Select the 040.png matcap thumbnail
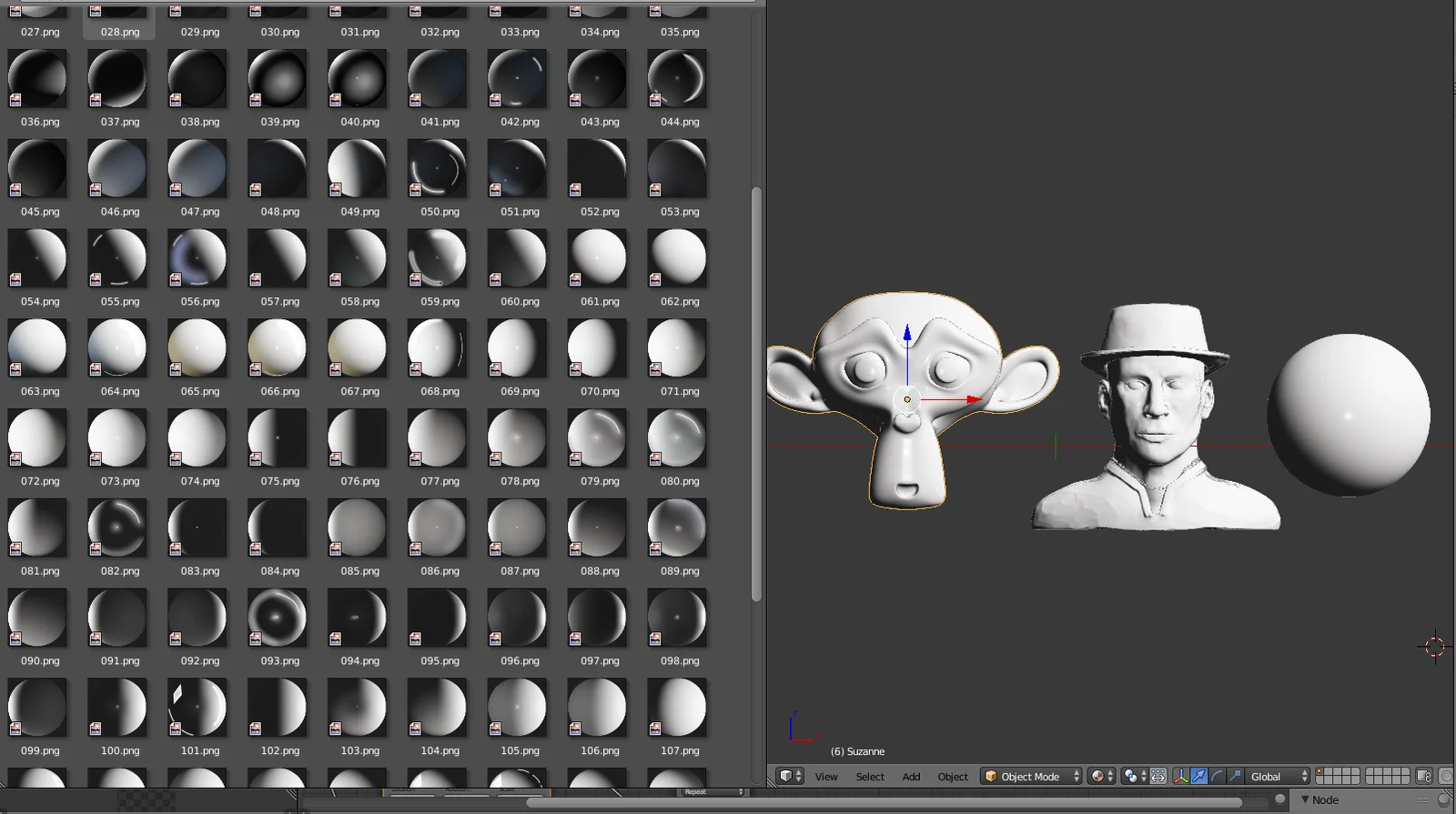 [x=358, y=79]
